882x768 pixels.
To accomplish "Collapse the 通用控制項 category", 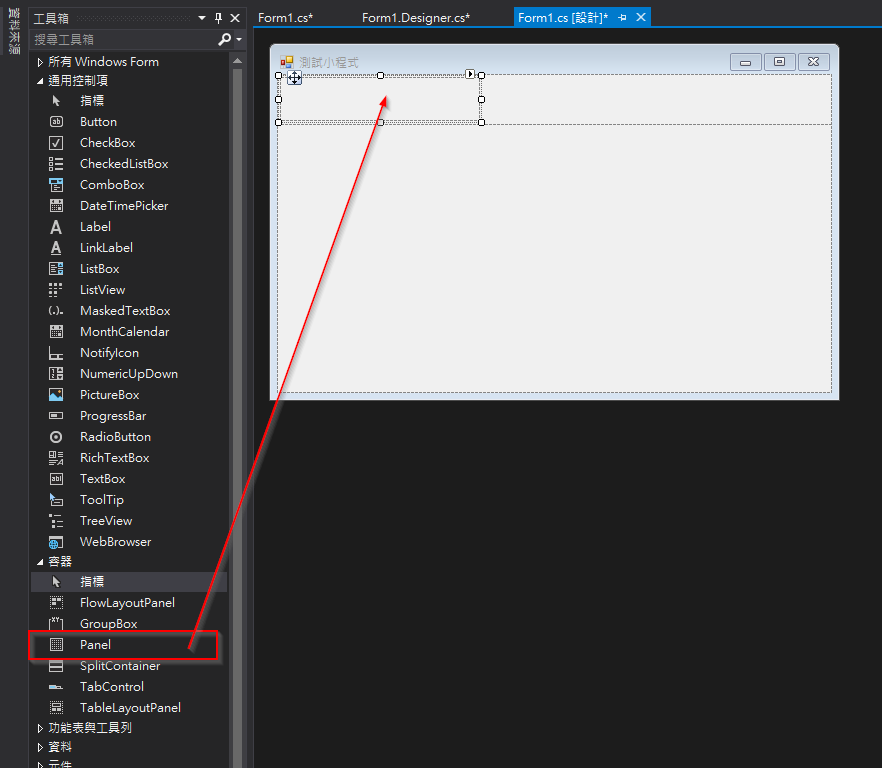I will pos(40,81).
